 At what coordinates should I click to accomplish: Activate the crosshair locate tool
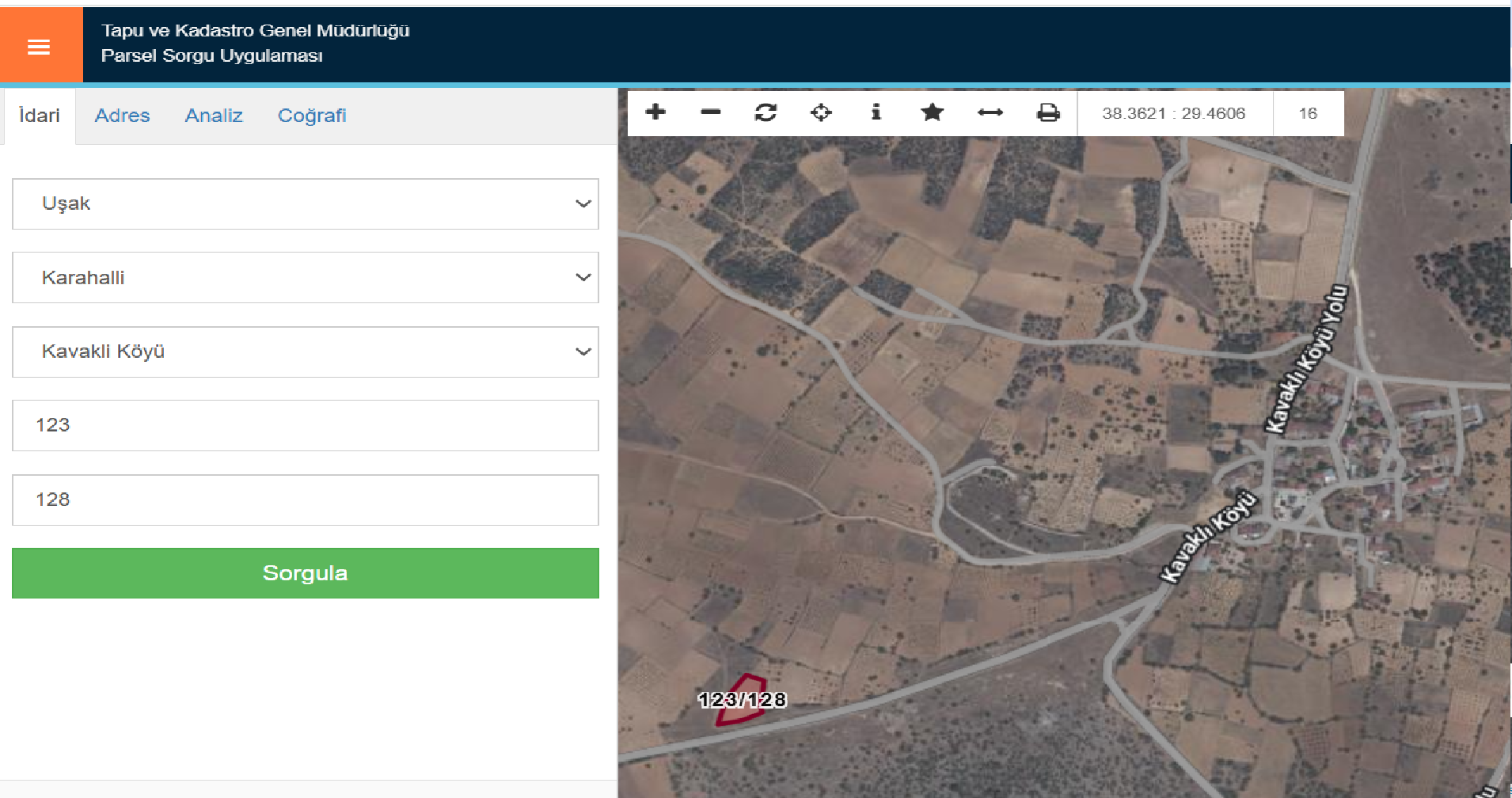coord(821,112)
